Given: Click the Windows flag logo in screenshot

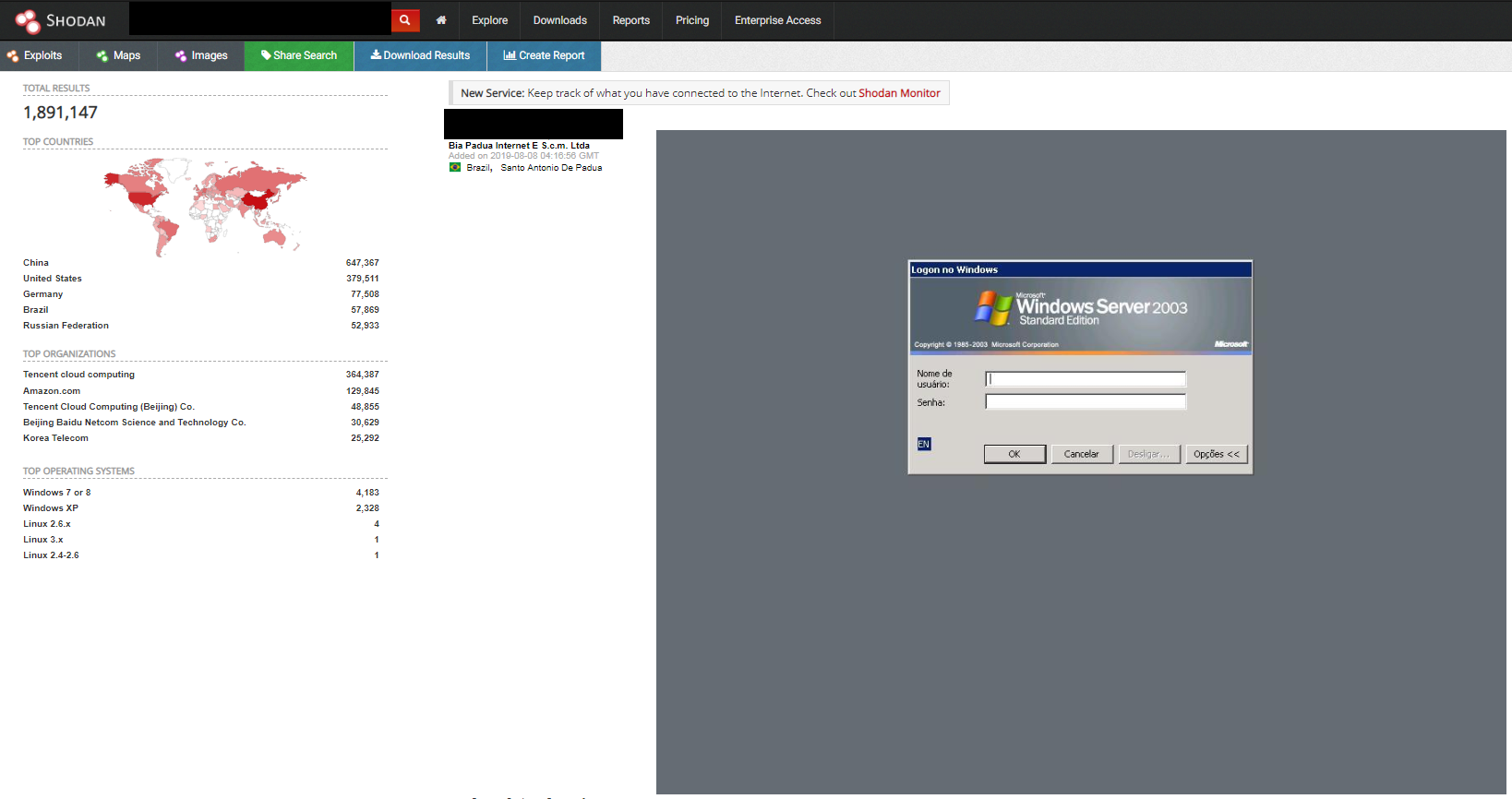Looking at the screenshot, I should coord(994,308).
